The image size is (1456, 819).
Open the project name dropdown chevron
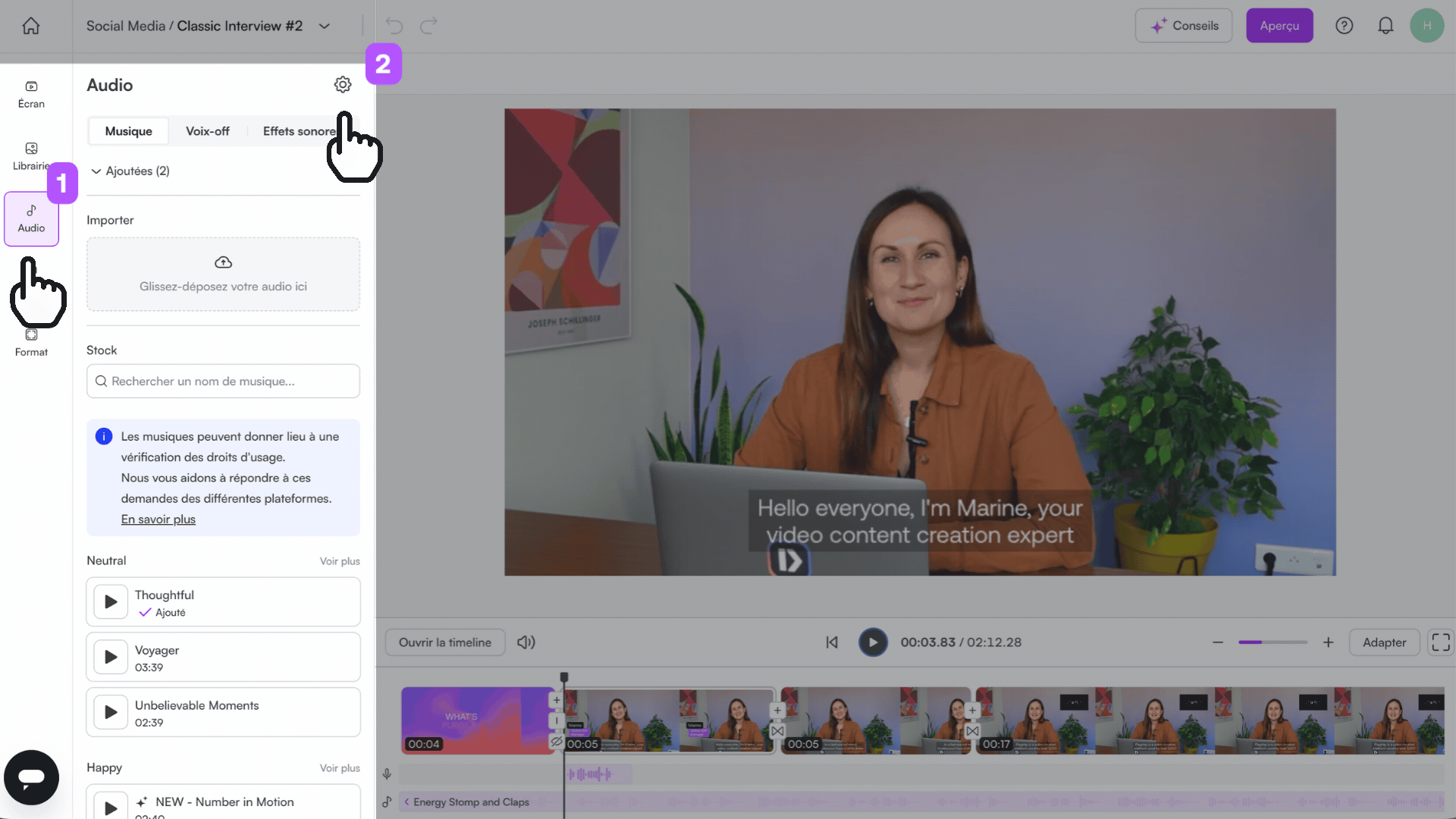[x=325, y=26]
